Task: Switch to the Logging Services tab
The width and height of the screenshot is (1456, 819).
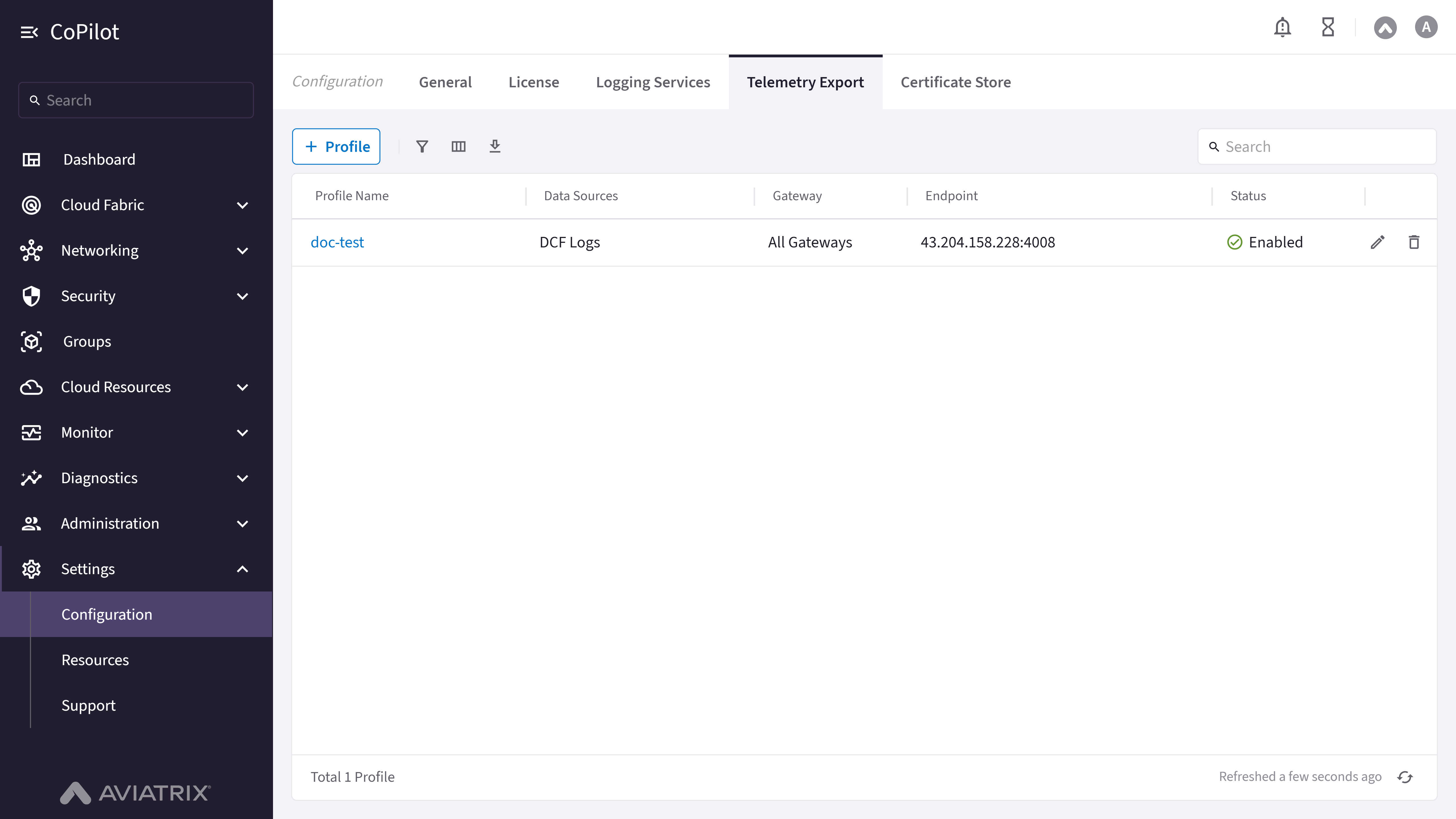Action: coord(653,82)
